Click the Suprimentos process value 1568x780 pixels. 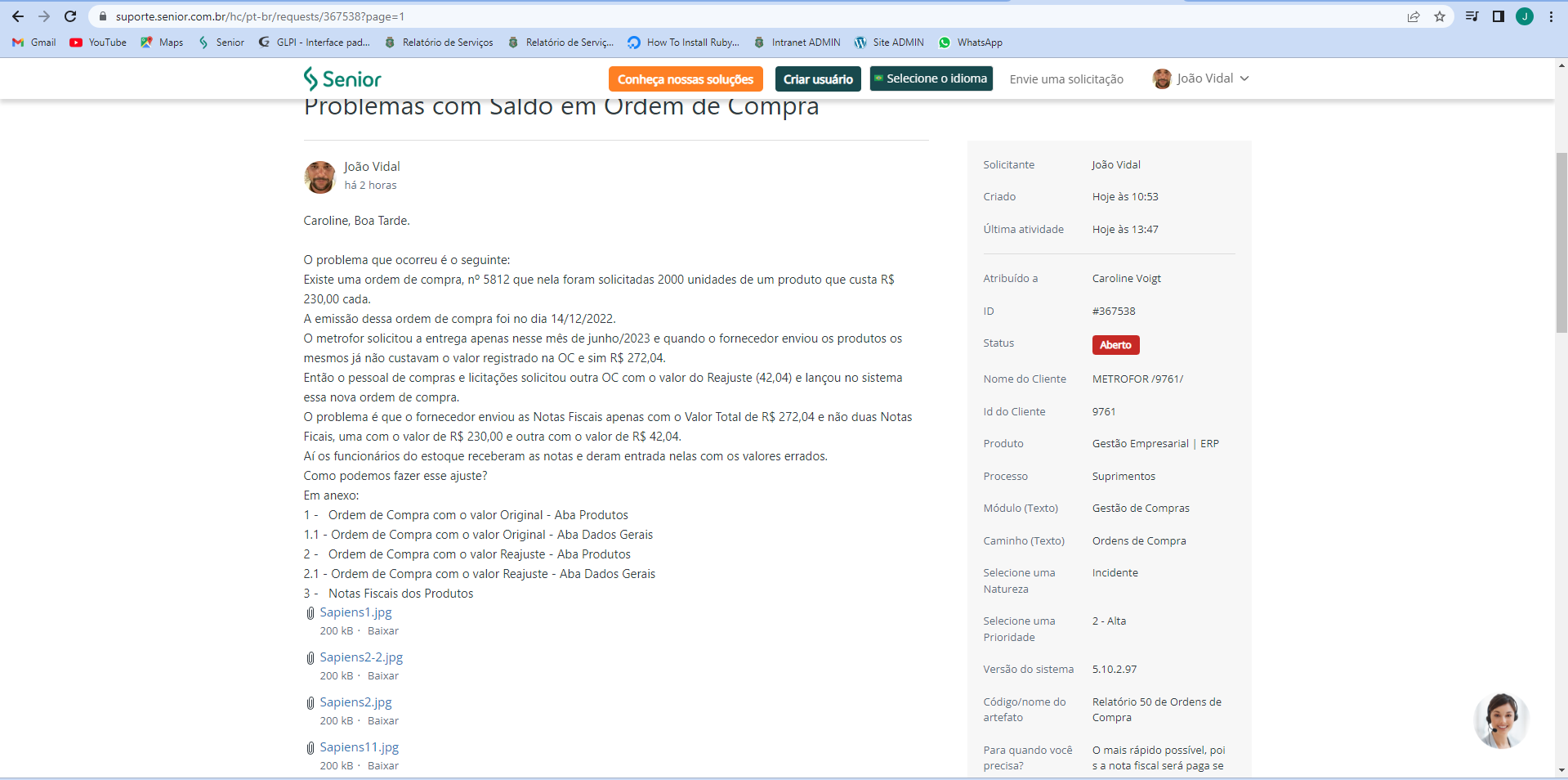click(x=1124, y=477)
